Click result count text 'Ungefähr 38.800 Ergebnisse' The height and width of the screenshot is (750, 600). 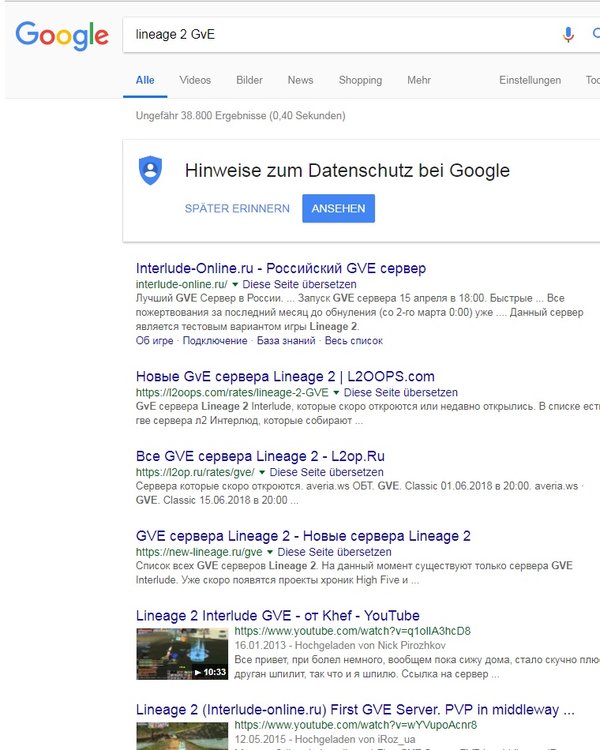pyautogui.click(x=241, y=116)
